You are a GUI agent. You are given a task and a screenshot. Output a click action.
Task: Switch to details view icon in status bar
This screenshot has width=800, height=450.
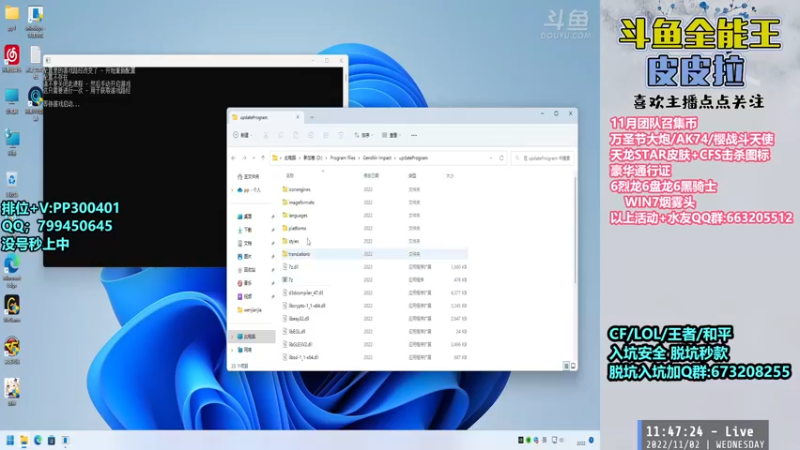pos(566,366)
